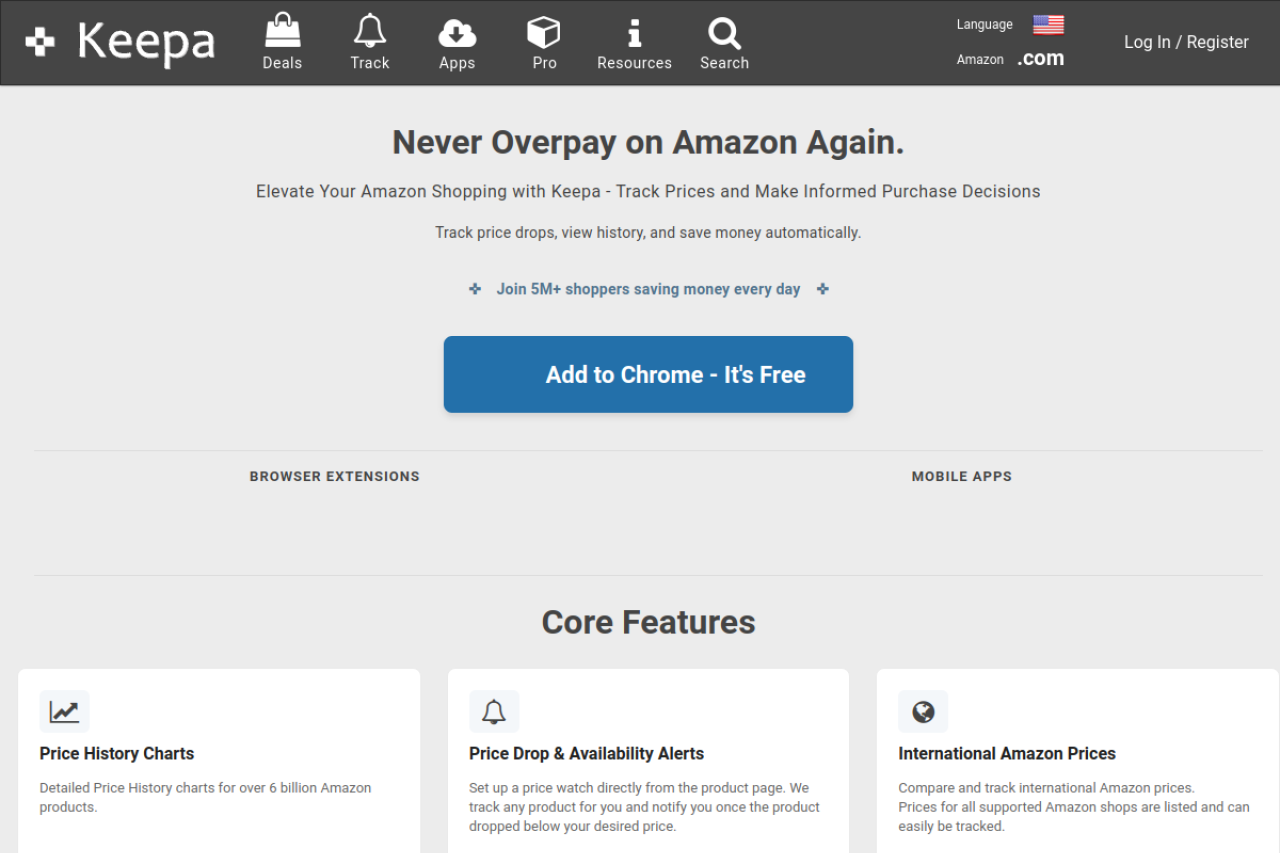Select Price Drop & Availability Alerts heading
The image size is (1280, 853).
click(x=586, y=754)
